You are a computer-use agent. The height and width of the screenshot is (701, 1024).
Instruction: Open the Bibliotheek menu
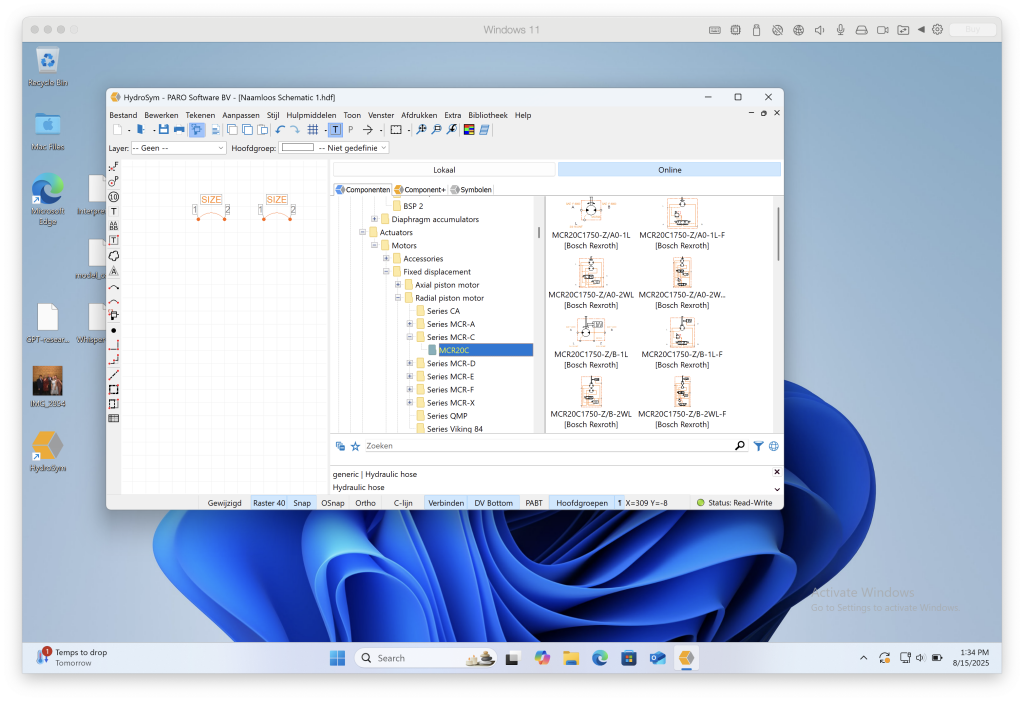[487, 115]
